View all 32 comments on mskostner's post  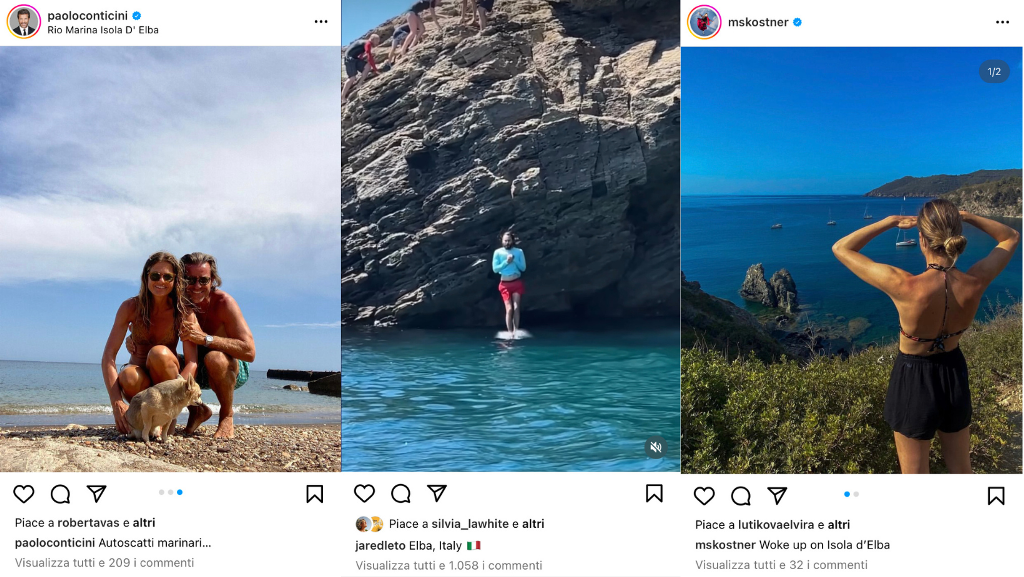pos(781,565)
